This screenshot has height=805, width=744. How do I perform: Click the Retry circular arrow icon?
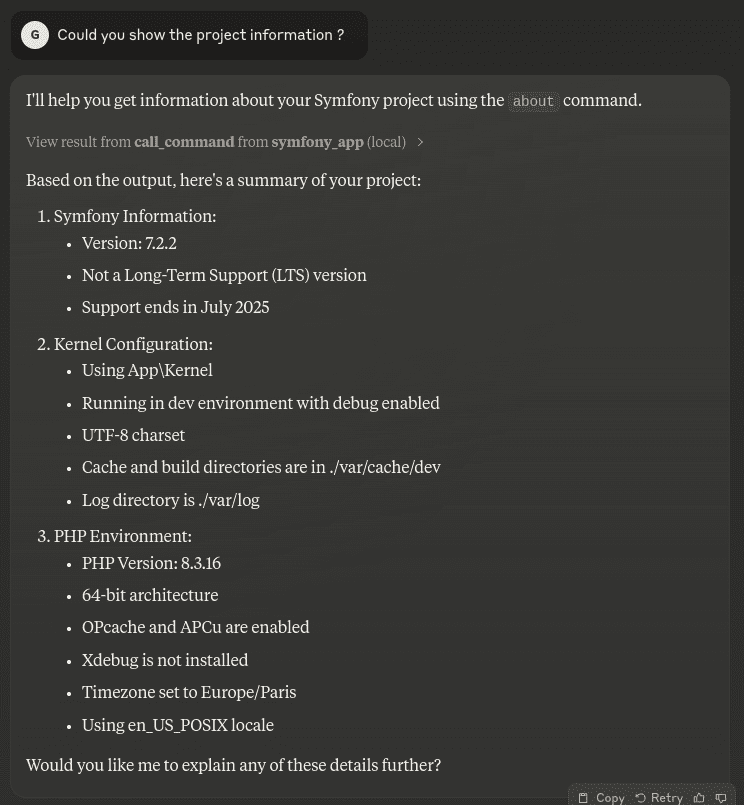point(641,797)
